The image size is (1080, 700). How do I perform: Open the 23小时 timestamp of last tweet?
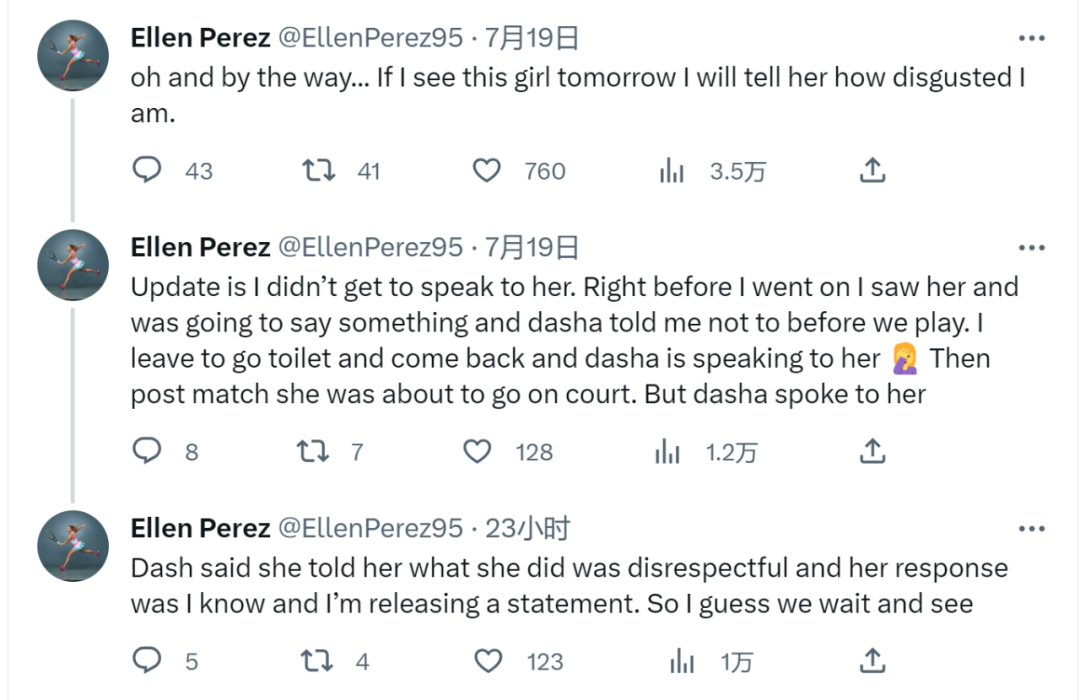click(x=527, y=528)
